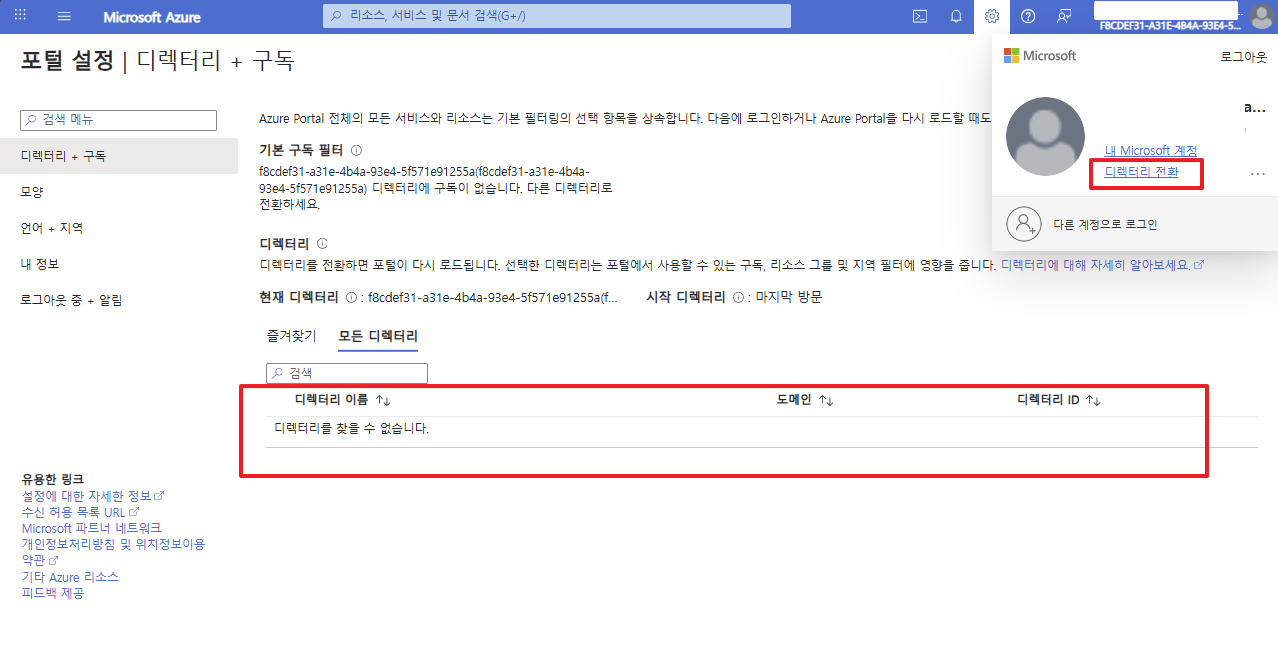This screenshot has width=1278, height=649.
Task: Click the account avatar in top bar
Action: (x=1261, y=17)
